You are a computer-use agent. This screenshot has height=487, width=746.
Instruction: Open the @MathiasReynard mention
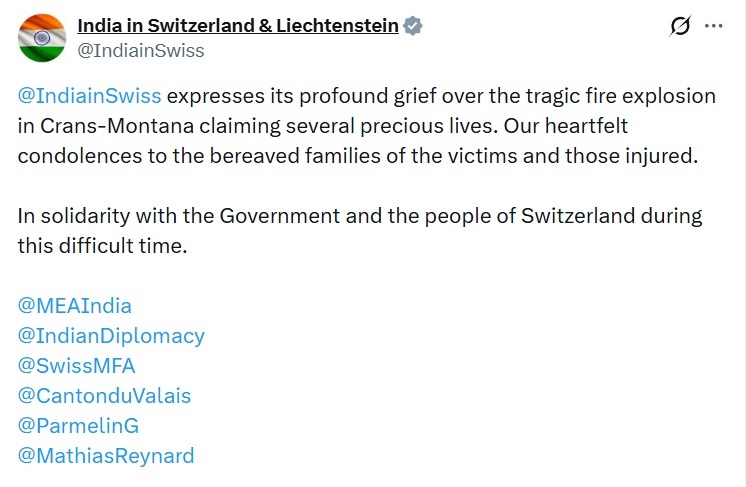point(106,456)
